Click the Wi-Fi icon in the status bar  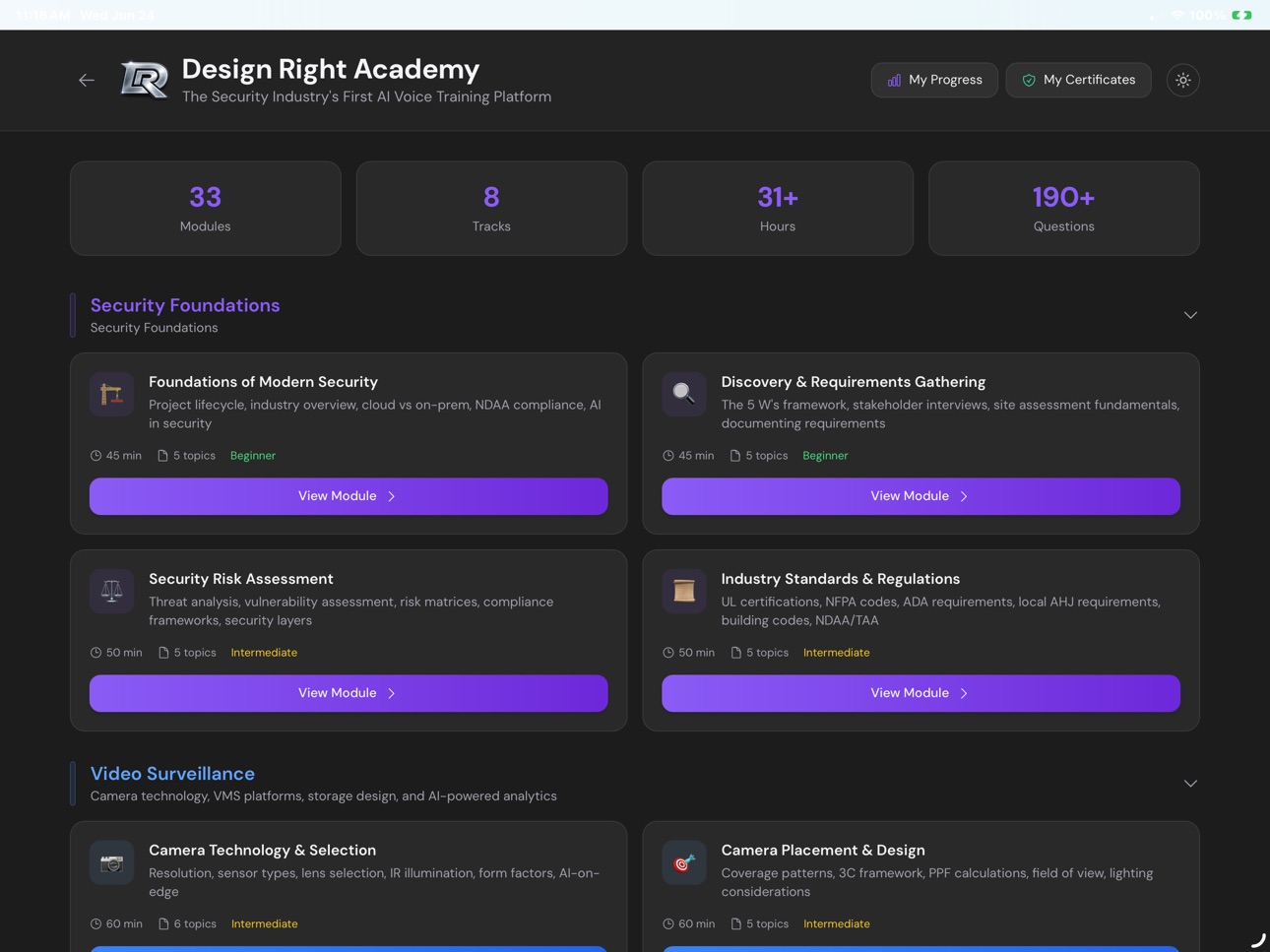(x=1177, y=15)
